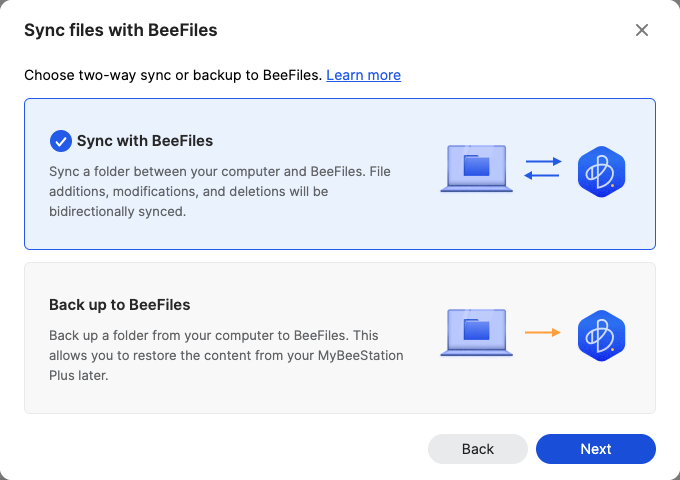Select the Back up to BeeFiles option

click(340, 338)
